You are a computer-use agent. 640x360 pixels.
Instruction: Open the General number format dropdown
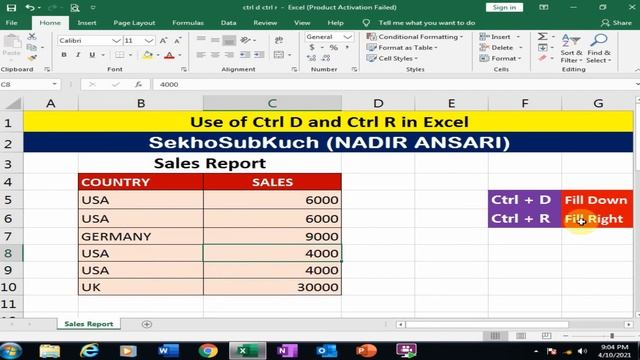pyautogui.click(x=348, y=37)
